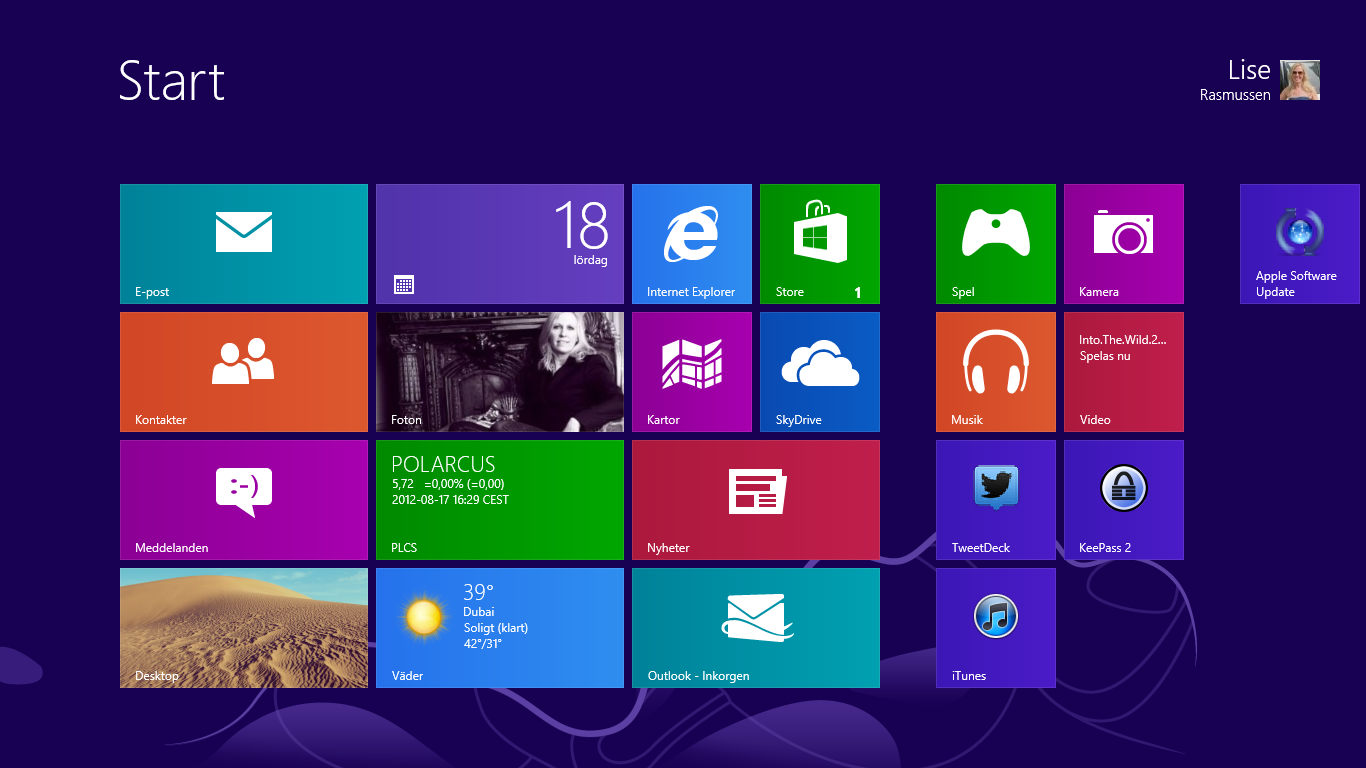The image size is (1366, 768).
Task: Launch the Kamera camera icon
Action: pos(1124,232)
